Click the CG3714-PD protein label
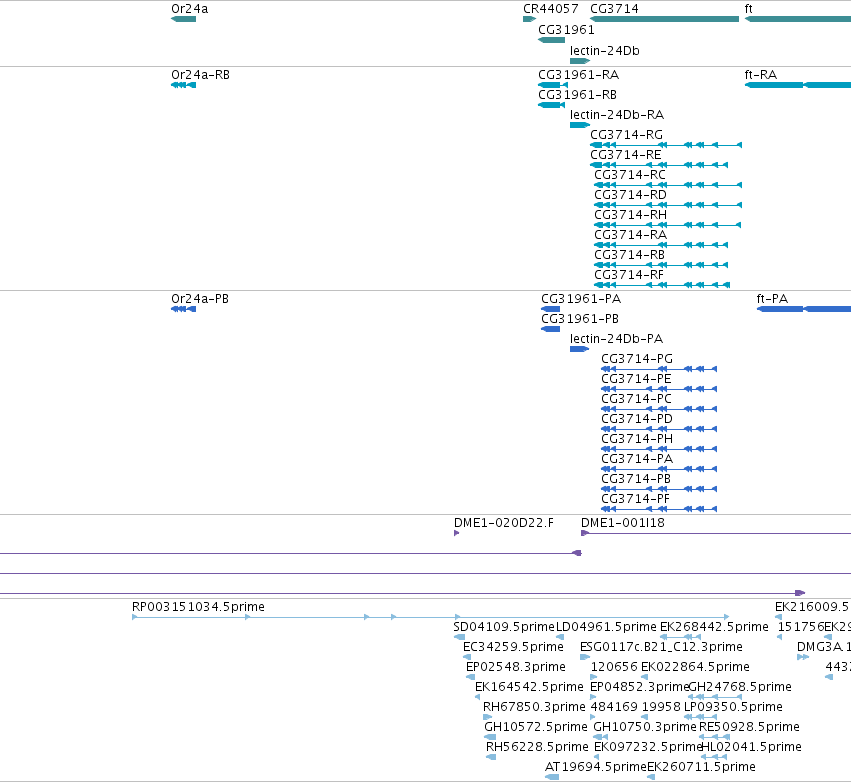Image resolution: width=851 pixels, height=782 pixels. point(637,419)
